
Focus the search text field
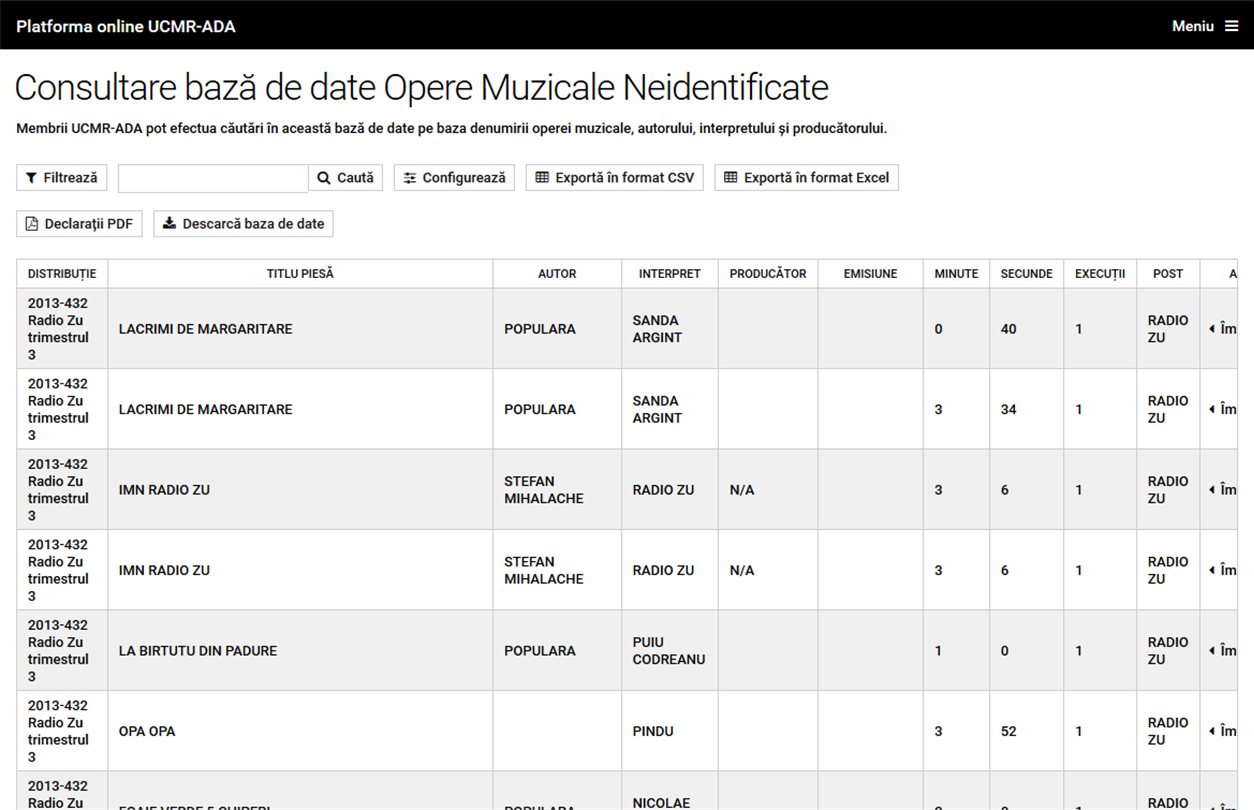[x=213, y=178]
